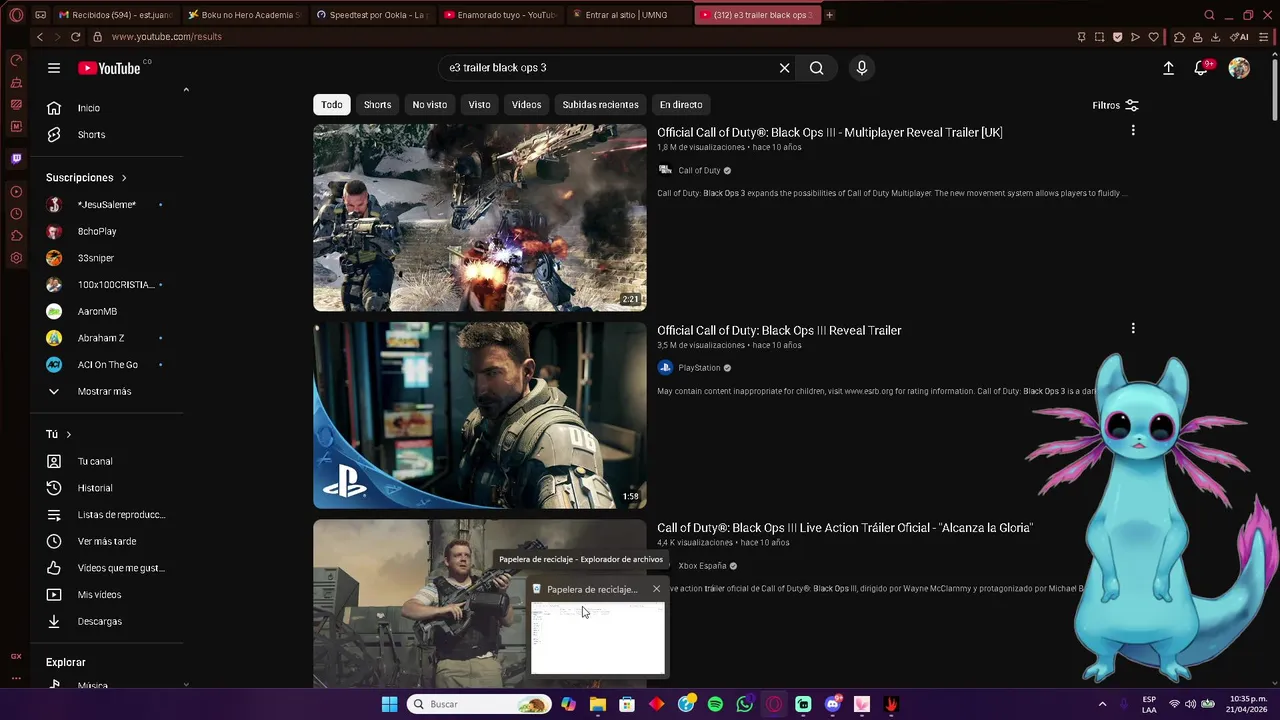Open the Create upload button

(1168, 68)
